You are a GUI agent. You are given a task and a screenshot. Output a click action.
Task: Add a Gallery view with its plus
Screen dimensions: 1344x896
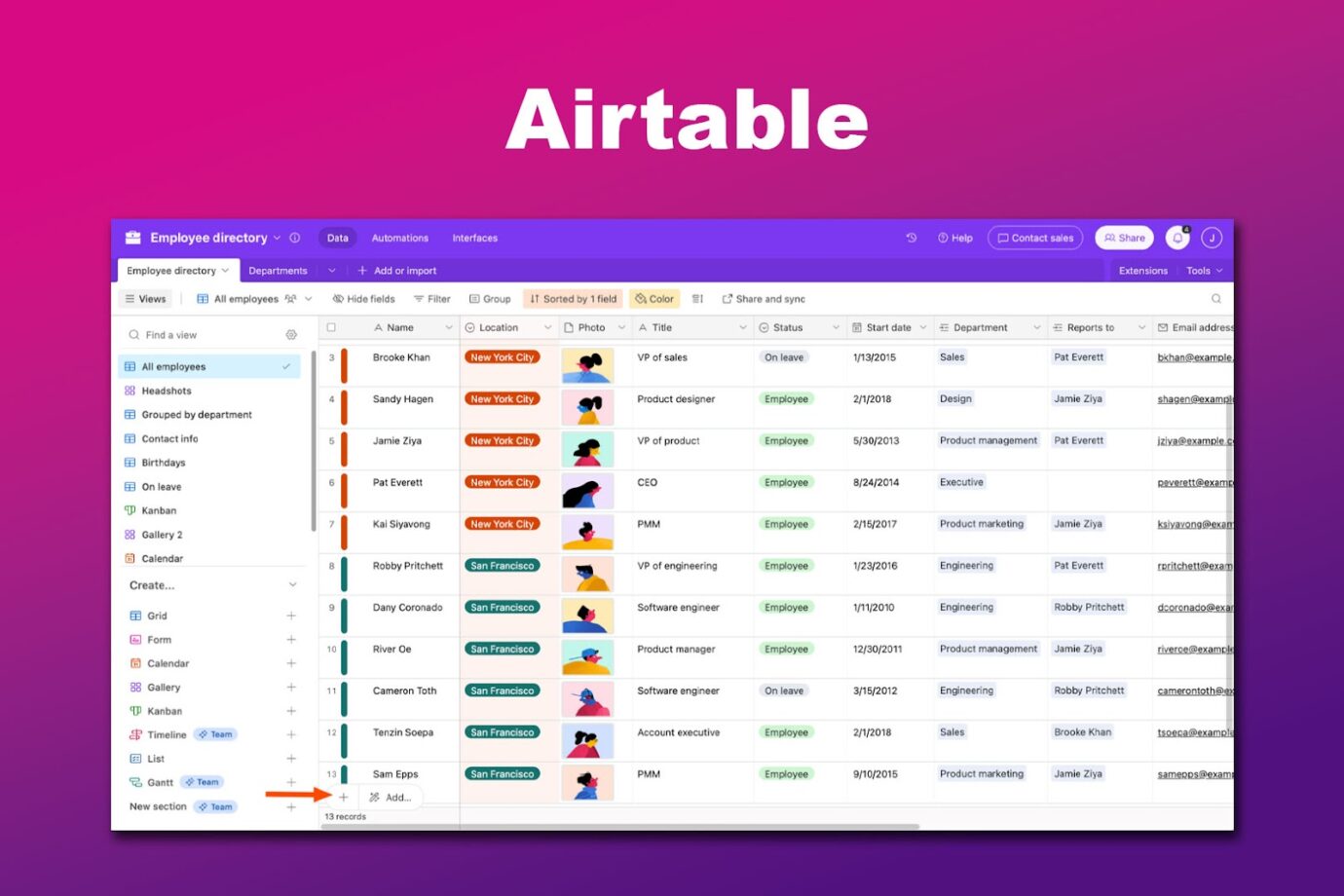pyautogui.click(x=291, y=688)
